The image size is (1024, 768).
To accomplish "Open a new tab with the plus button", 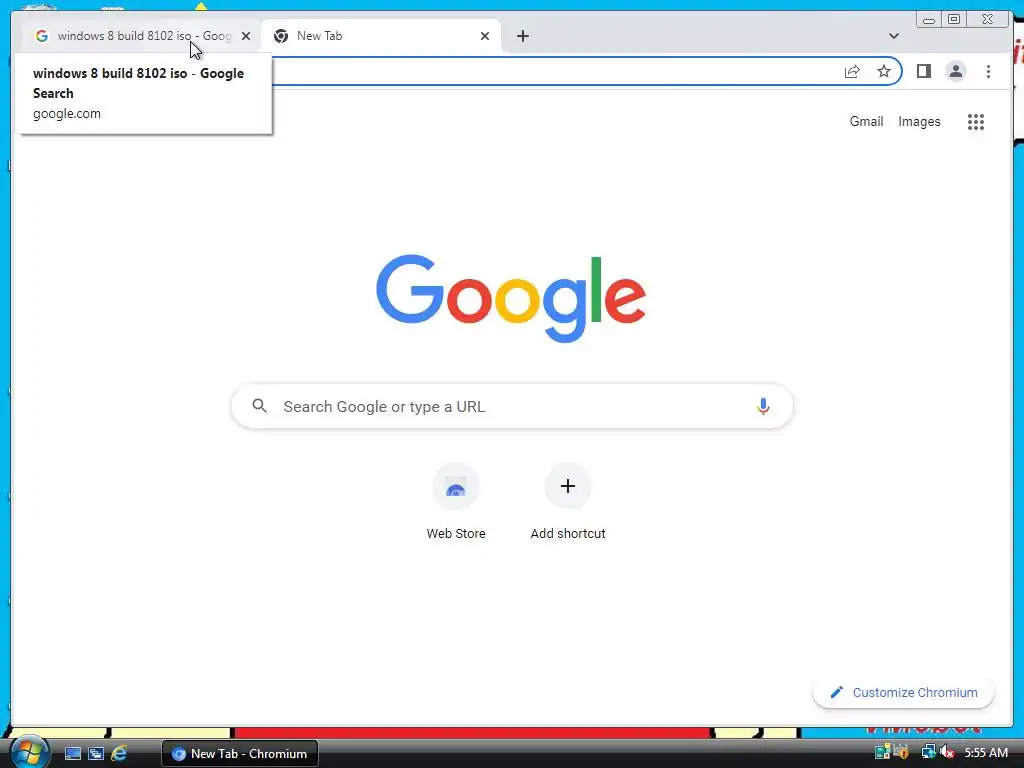I will (522, 36).
